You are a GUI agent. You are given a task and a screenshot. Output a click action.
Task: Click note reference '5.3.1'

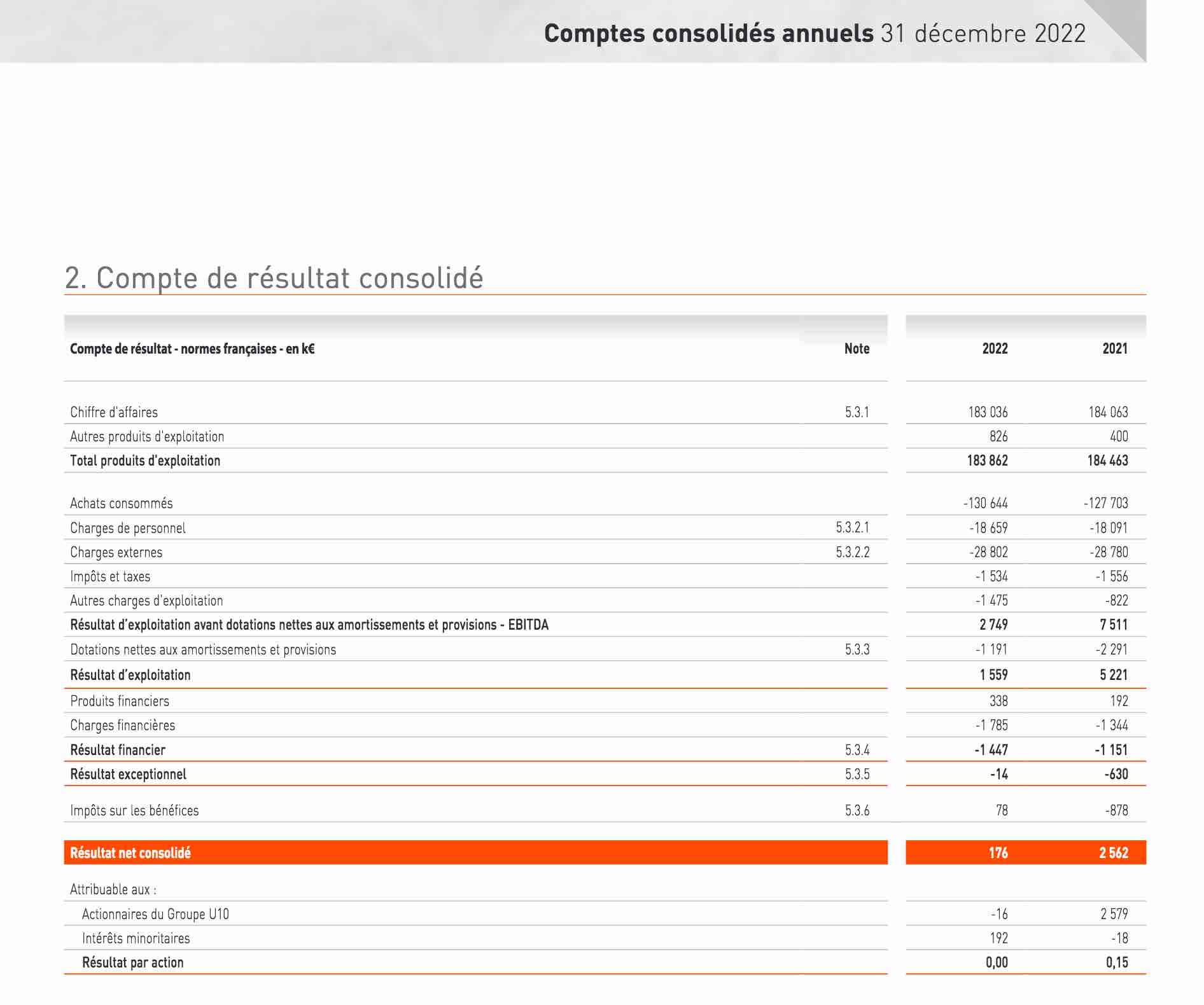pos(857,412)
